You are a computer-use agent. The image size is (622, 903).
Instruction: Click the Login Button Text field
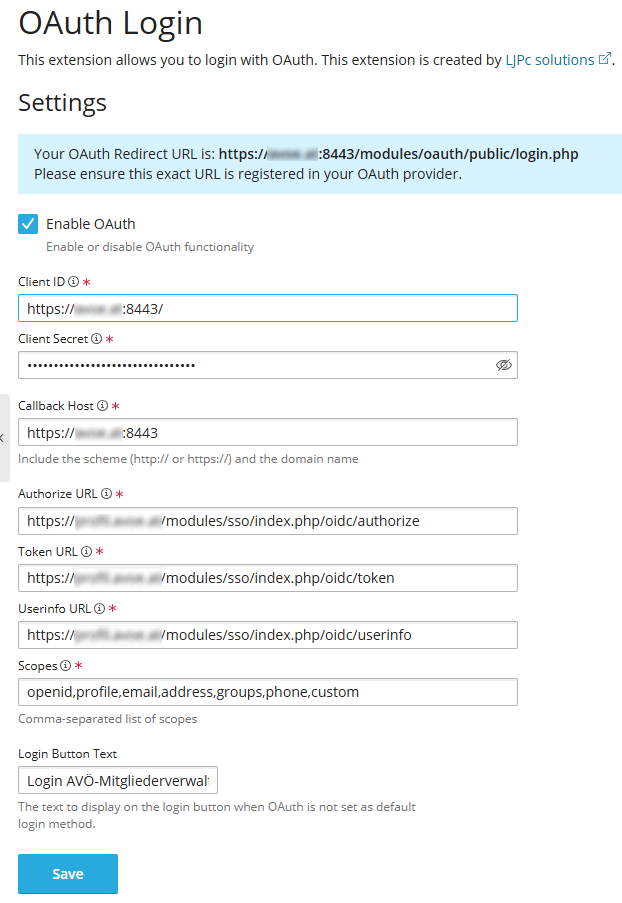(x=118, y=780)
